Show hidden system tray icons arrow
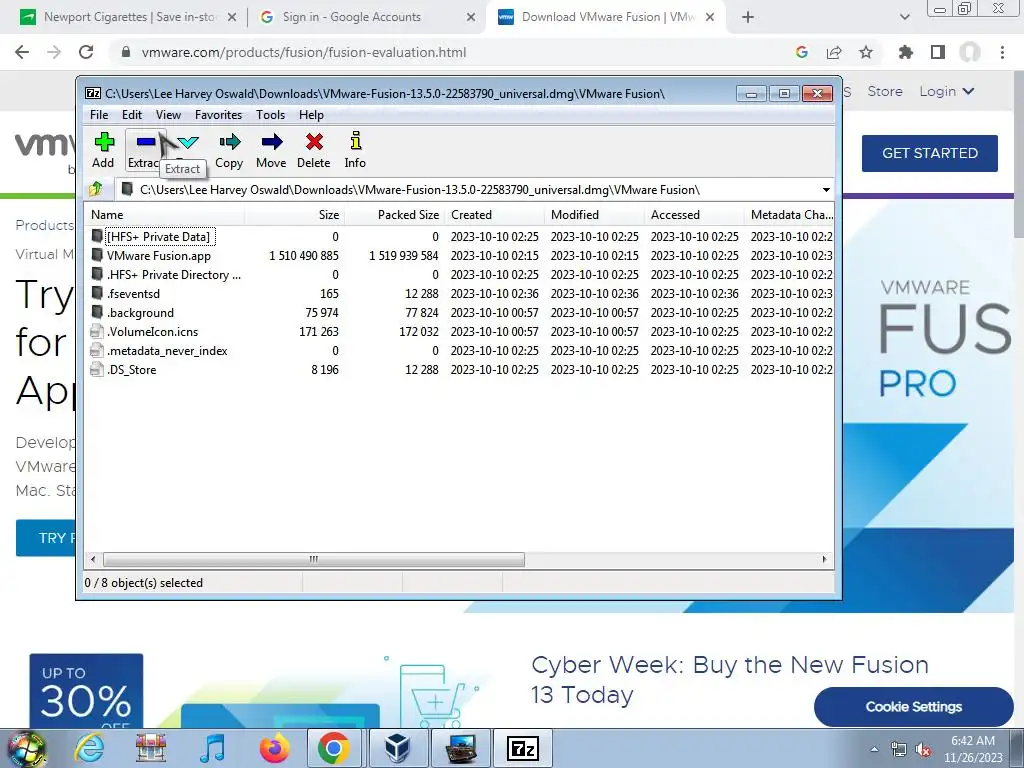Screen dimensions: 1024x768 point(874,750)
